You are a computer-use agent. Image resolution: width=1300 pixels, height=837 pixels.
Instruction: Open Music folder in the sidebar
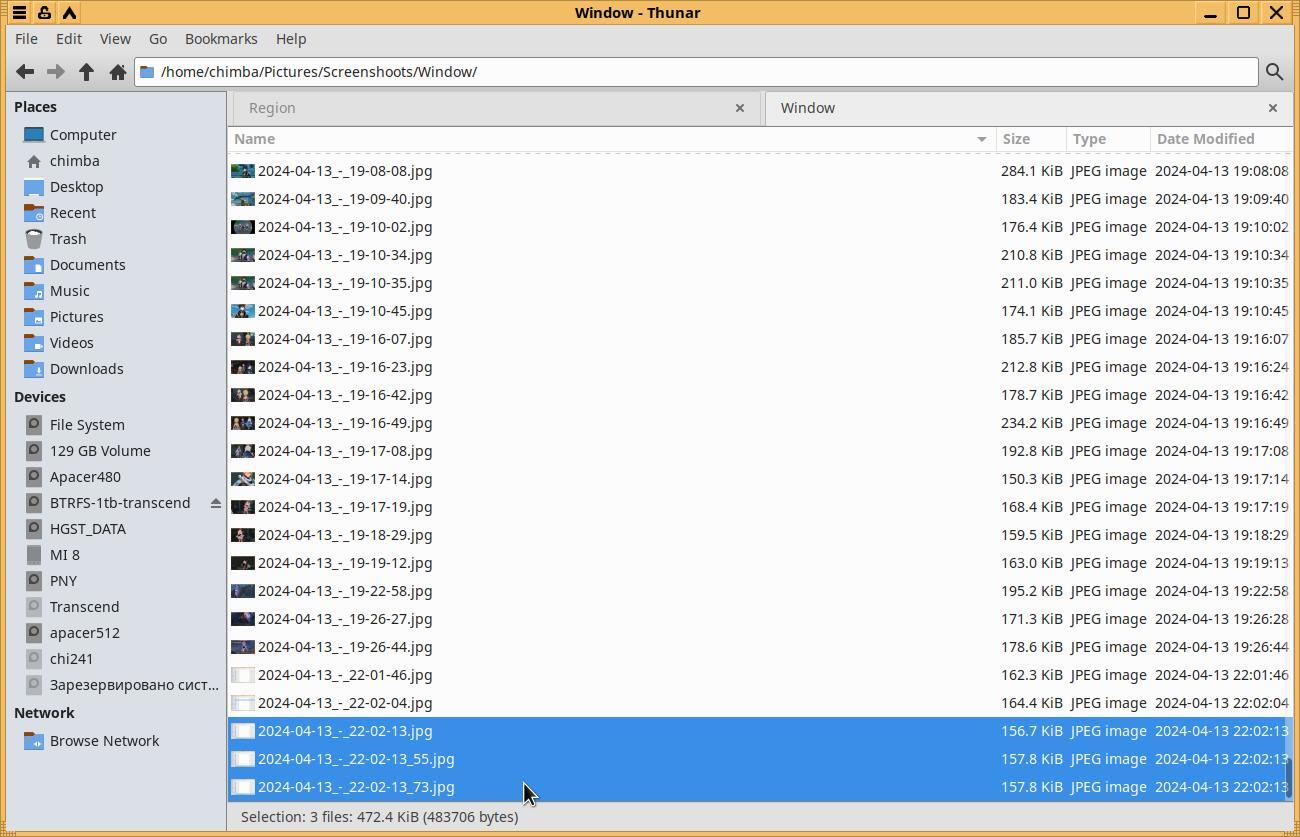point(70,291)
